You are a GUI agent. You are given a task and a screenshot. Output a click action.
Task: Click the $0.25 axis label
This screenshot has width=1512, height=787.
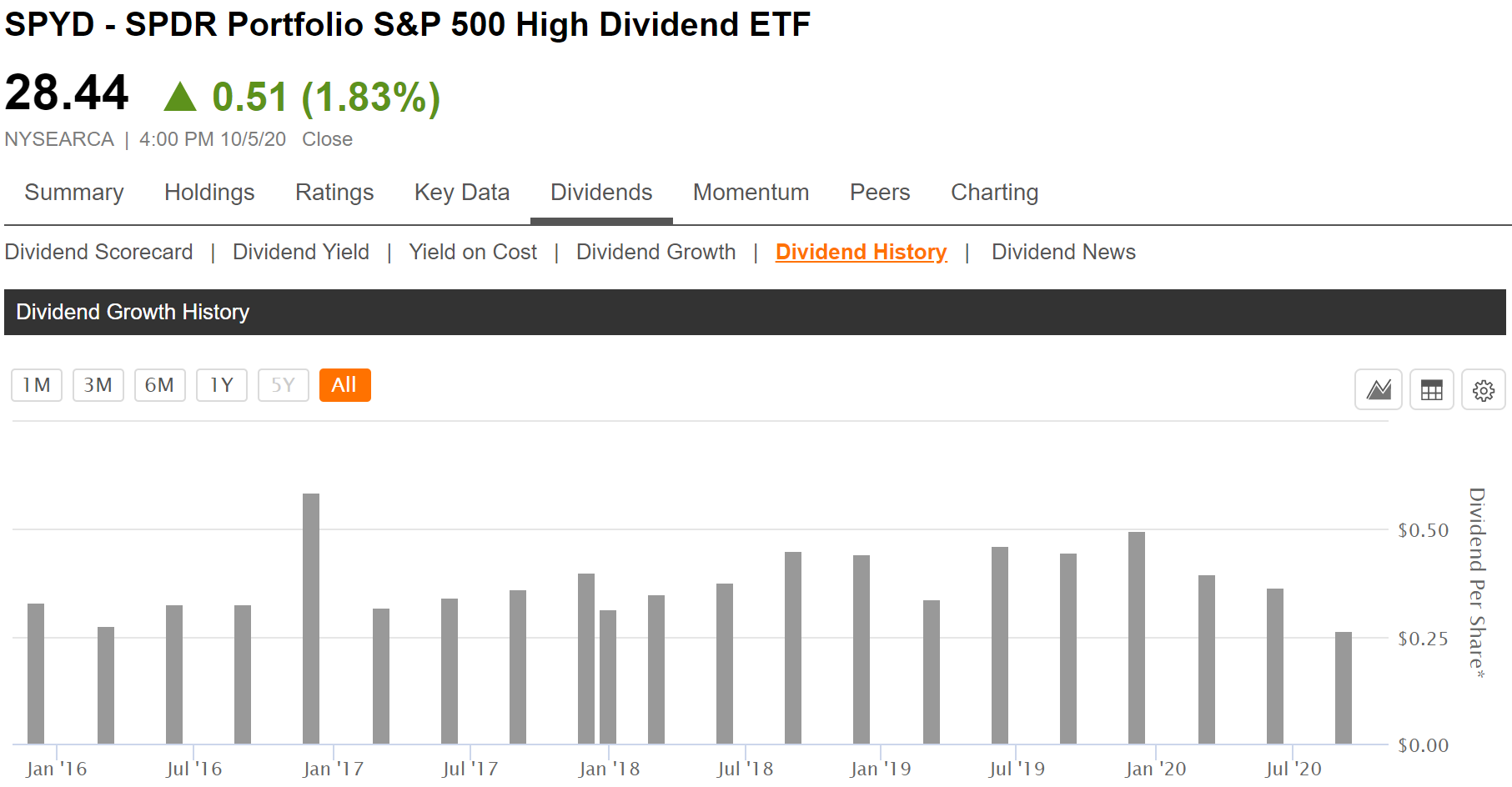pyautogui.click(x=1424, y=639)
